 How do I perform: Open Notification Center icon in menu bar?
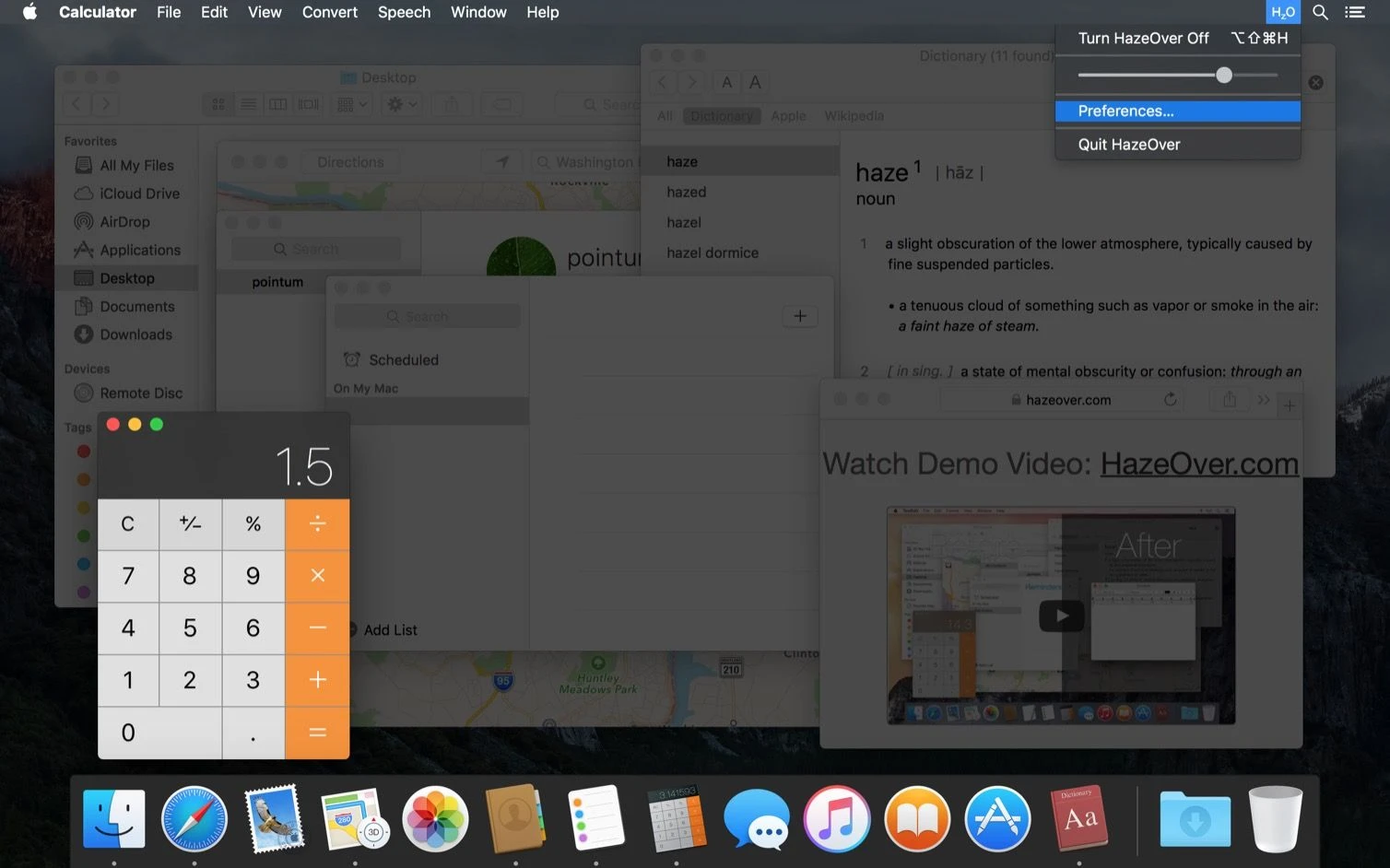(x=1355, y=12)
